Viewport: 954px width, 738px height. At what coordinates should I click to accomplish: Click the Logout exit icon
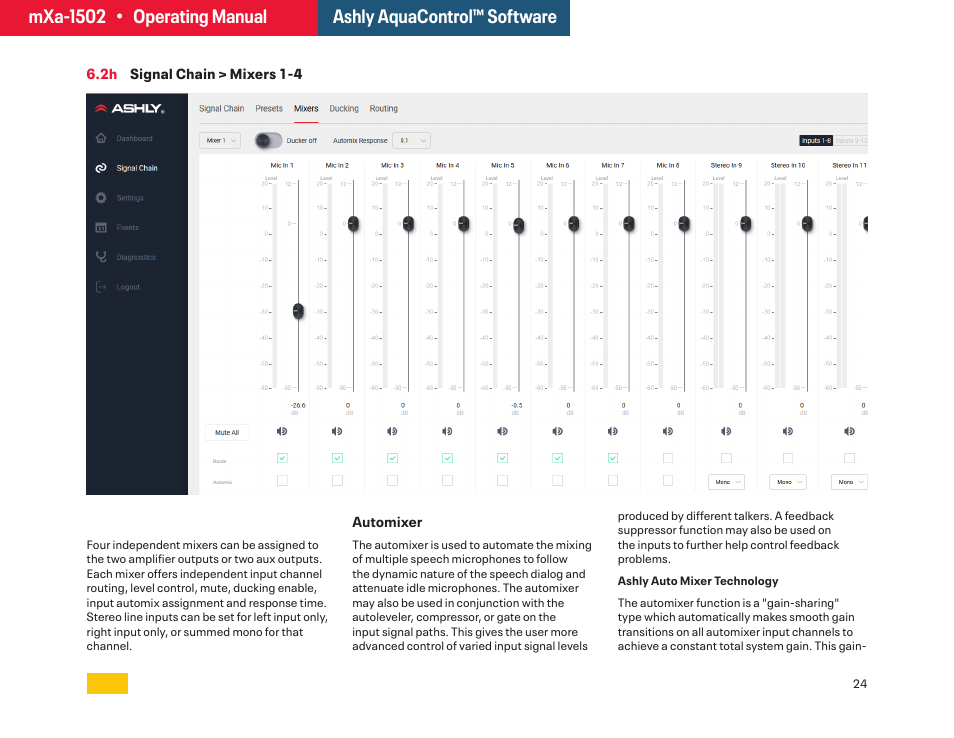101,287
